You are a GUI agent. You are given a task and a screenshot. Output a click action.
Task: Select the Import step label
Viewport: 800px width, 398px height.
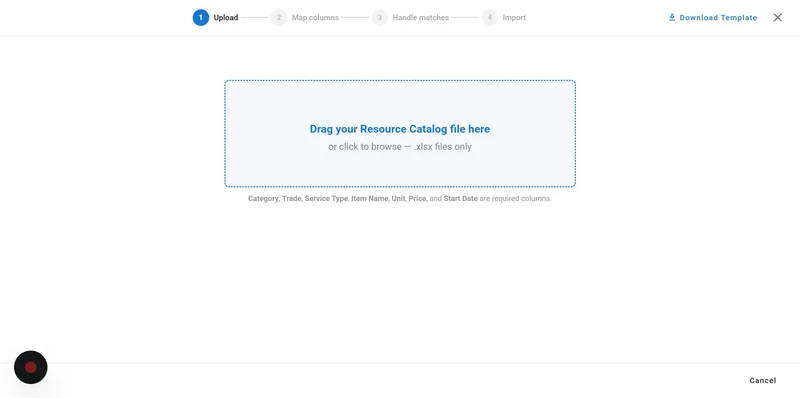click(x=514, y=17)
